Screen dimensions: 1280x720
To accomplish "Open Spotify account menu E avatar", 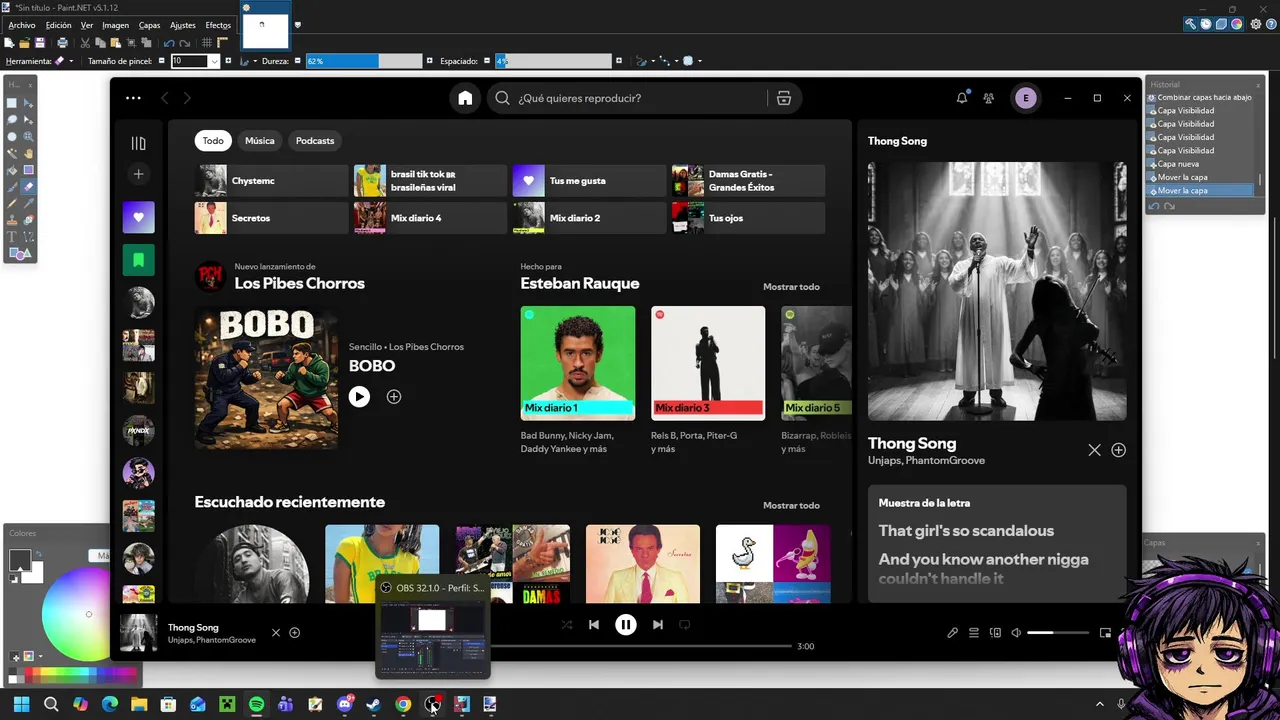I will (x=1025, y=98).
